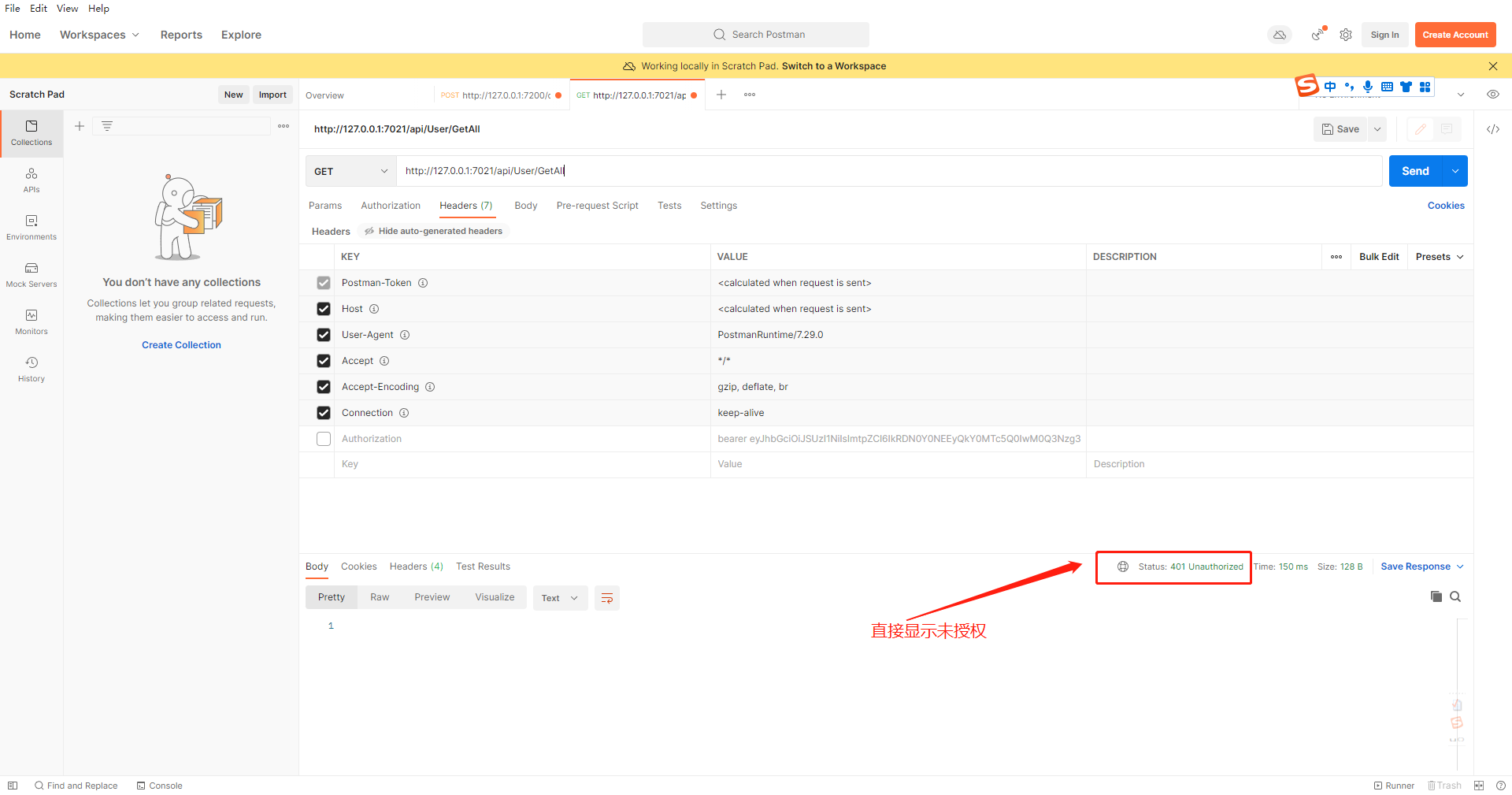
Task: Open the Monitors sidebar panel
Action: pos(31,322)
